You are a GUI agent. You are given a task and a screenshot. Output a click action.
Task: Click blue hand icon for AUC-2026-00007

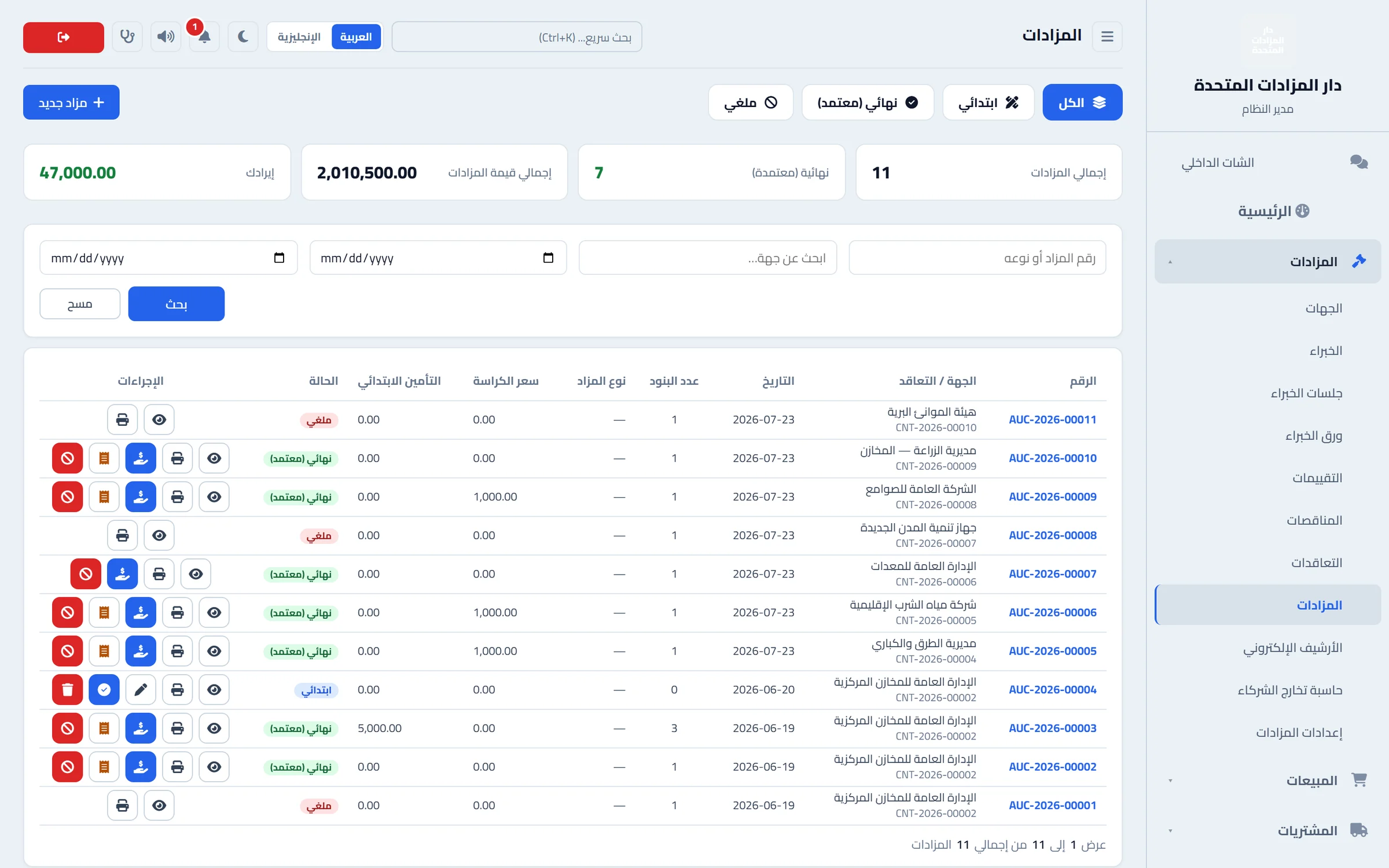tap(122, 574)
